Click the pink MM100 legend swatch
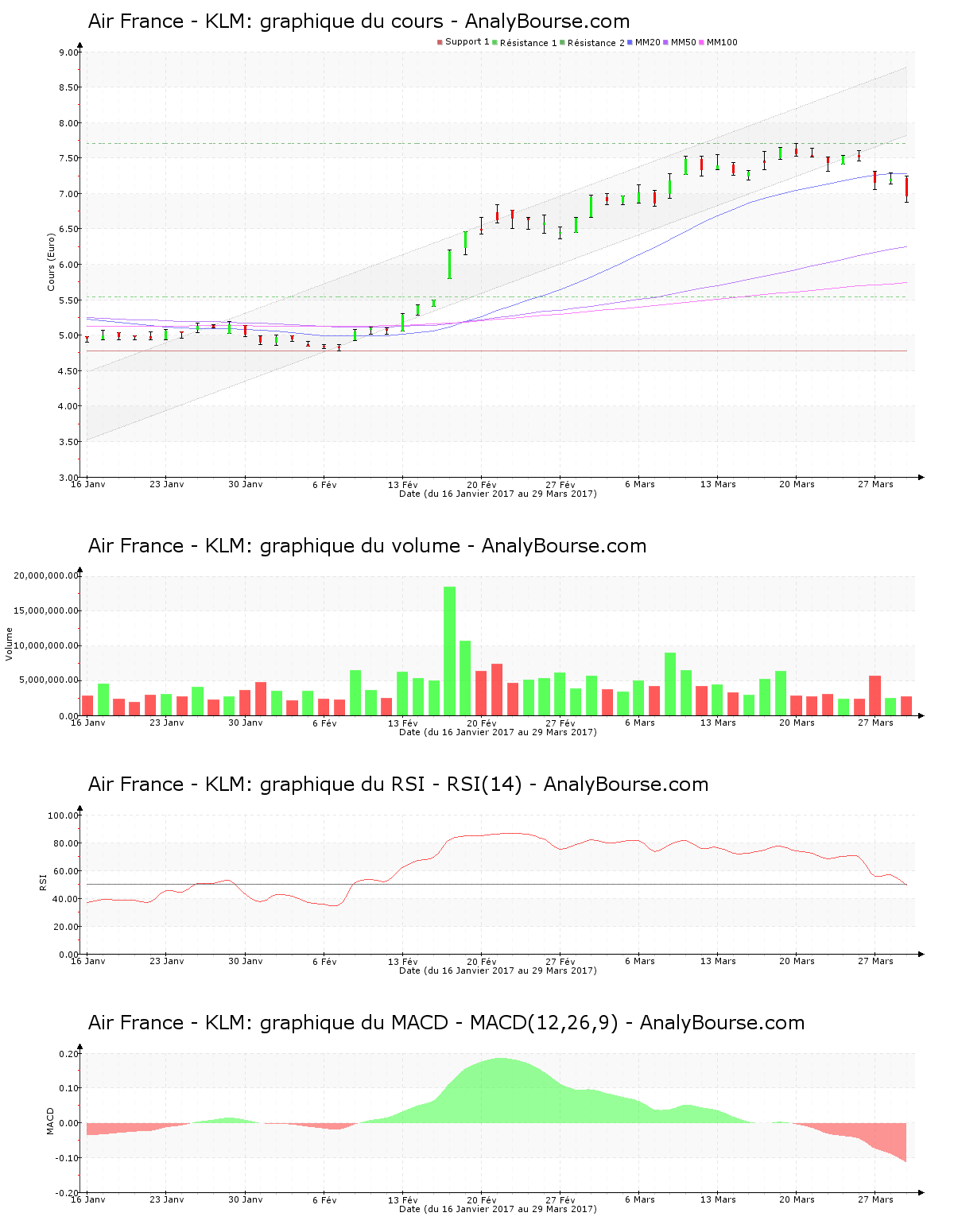Screen dimensions: 954x1232 (x=702, y=42)
